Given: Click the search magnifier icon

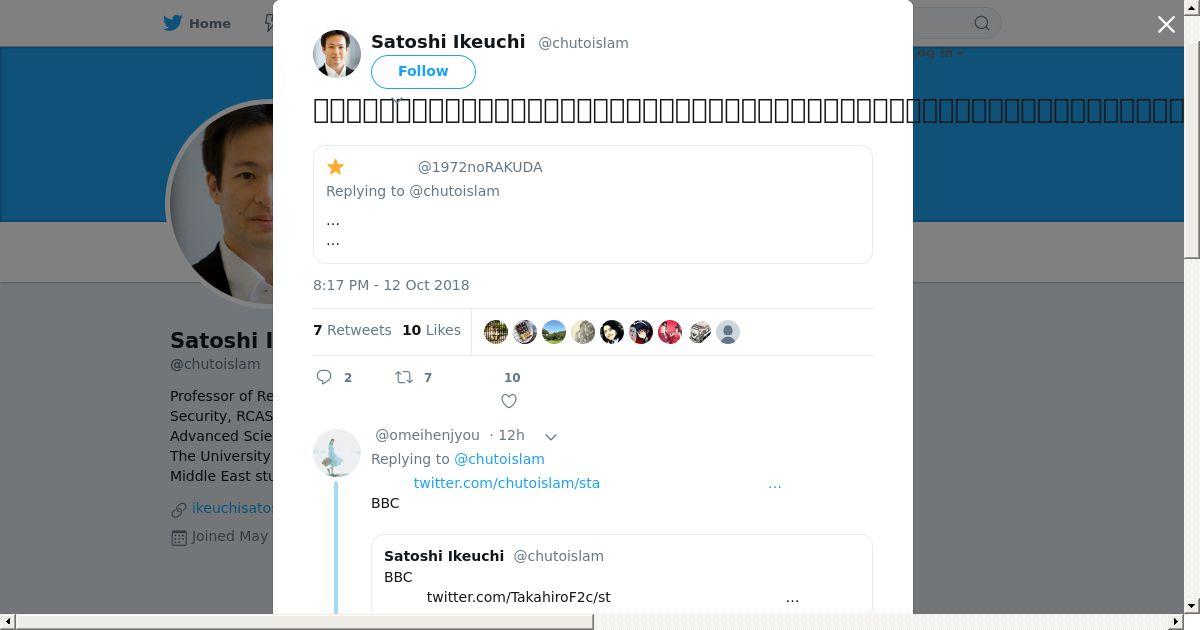Looking at the screenshot, I should pos(982,23).
